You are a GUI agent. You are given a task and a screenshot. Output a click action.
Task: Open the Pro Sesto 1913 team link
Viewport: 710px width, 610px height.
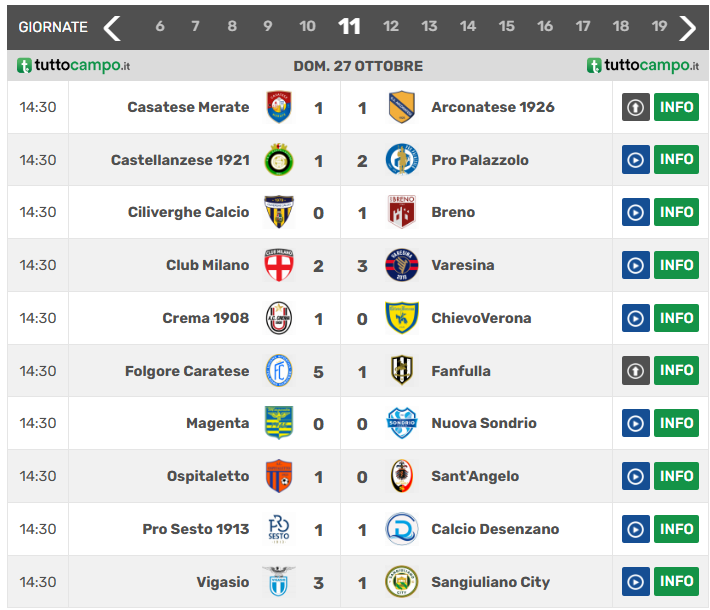coord(195,529)
